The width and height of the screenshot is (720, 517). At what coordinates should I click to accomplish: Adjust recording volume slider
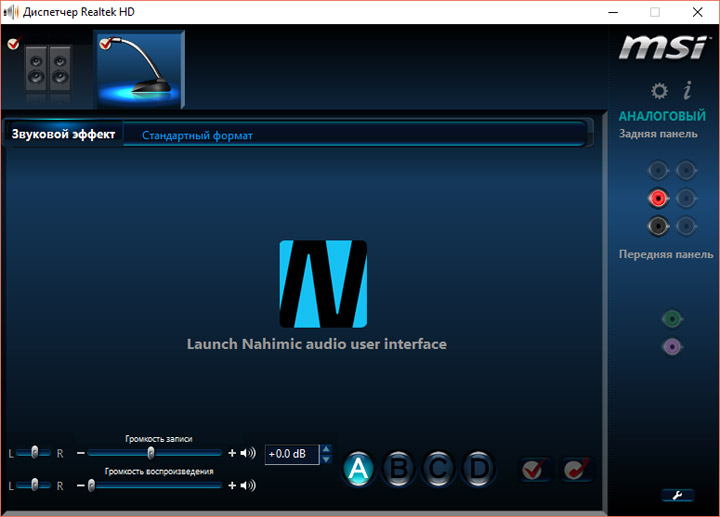point(154,453)
